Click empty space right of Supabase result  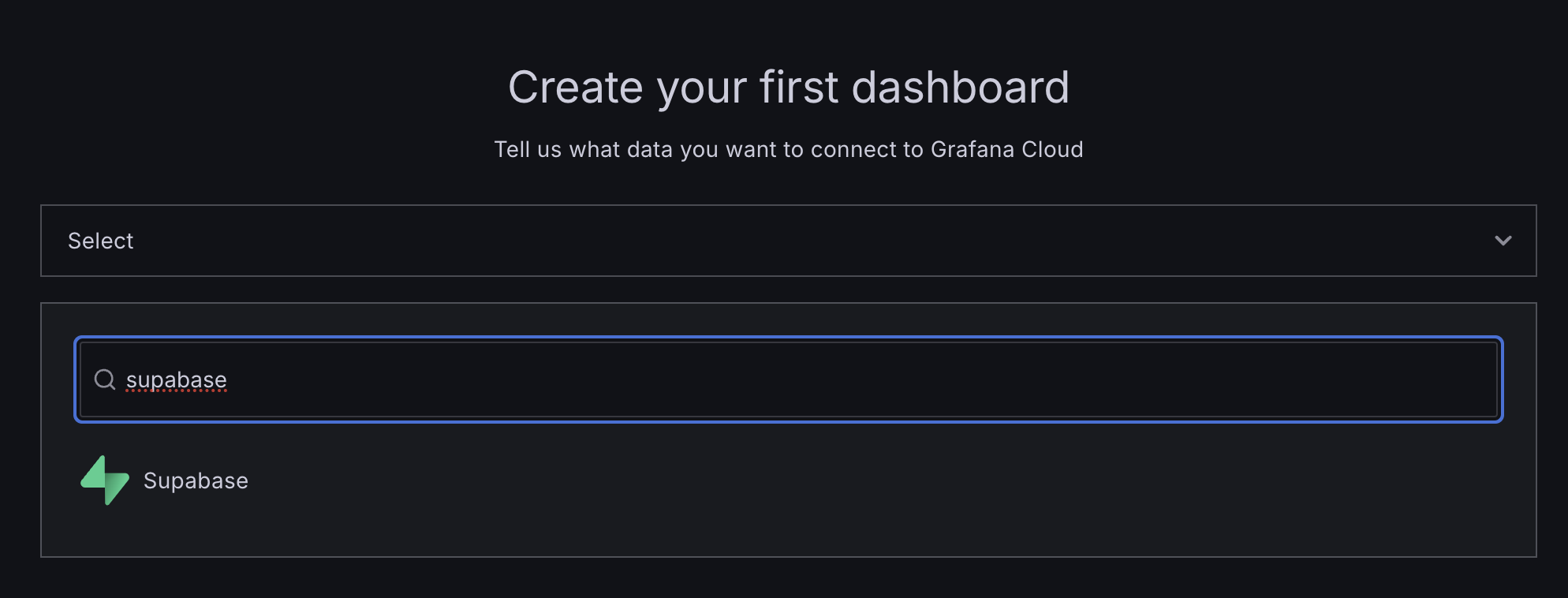(x=868, y=480)
